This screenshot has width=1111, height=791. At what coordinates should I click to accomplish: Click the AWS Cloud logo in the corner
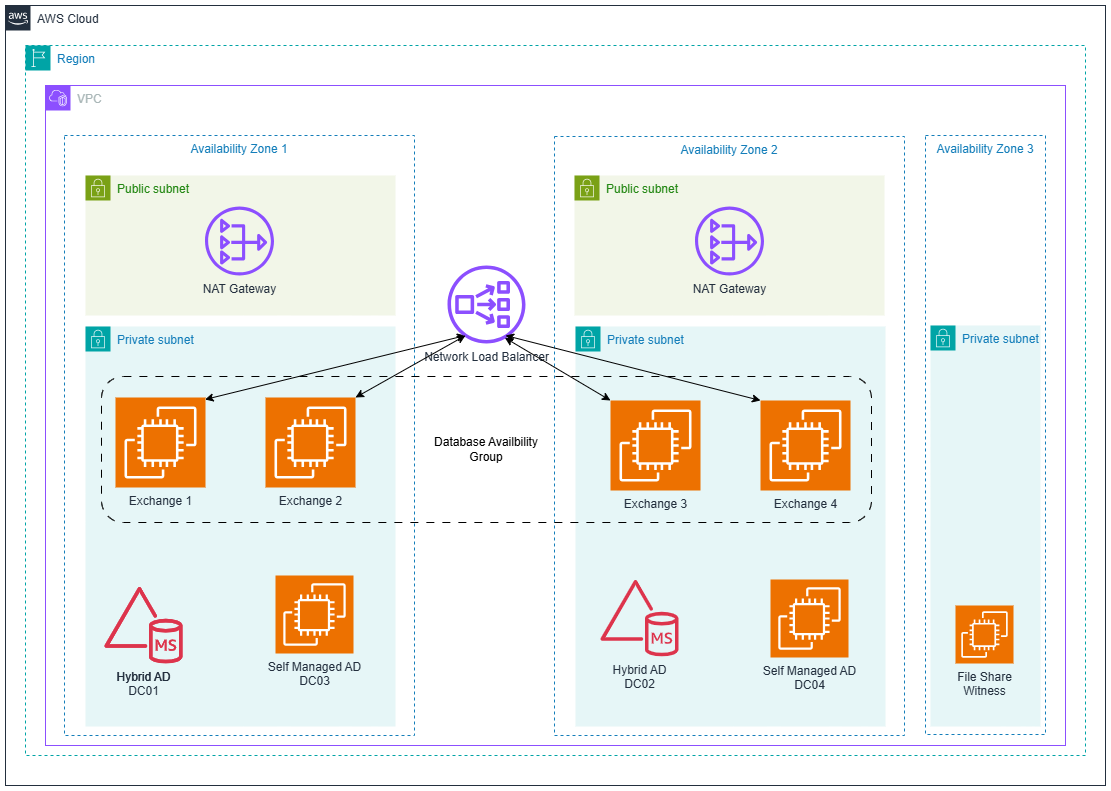tap(17, 18)
